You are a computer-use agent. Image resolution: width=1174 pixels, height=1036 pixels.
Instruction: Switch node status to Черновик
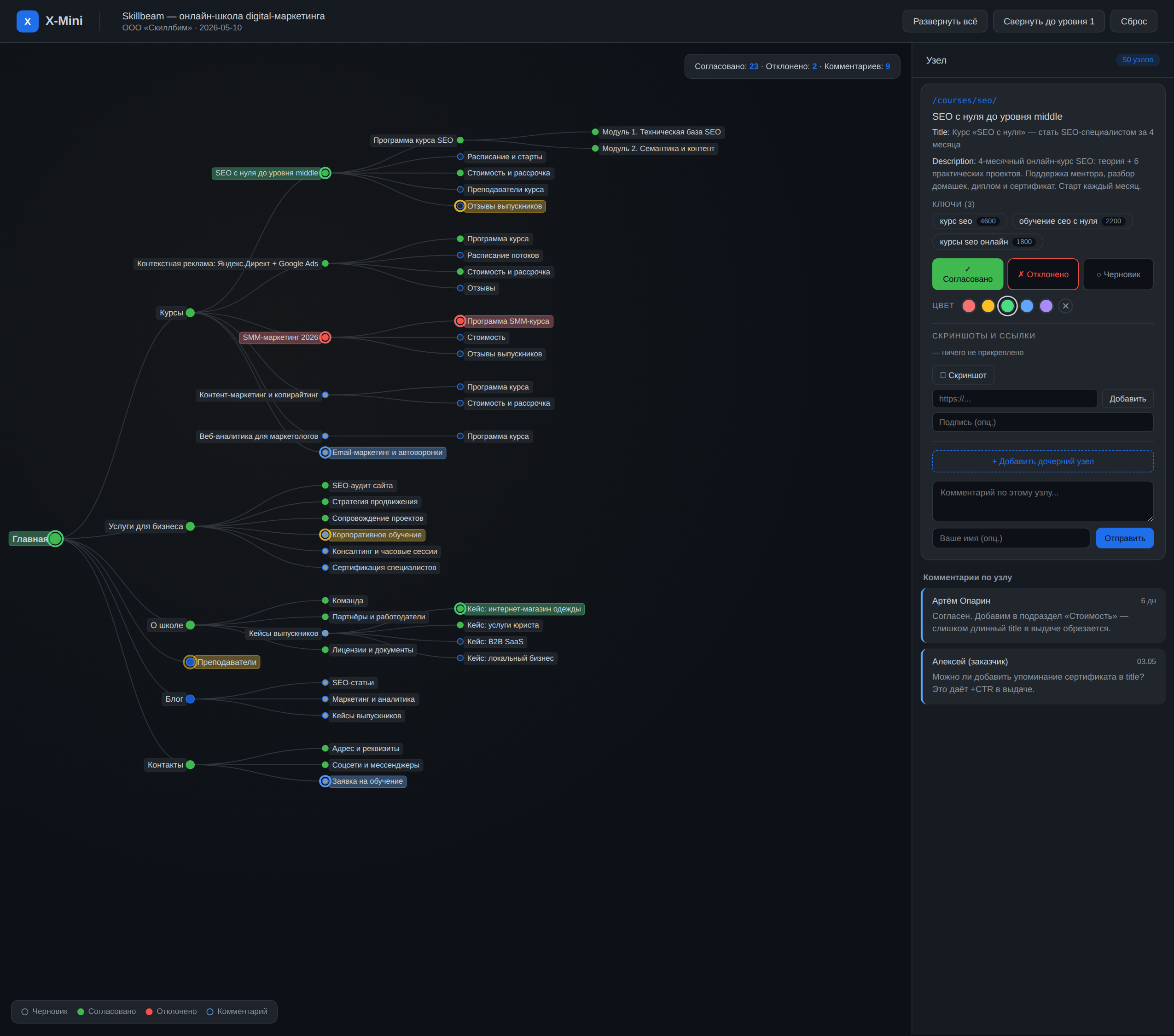1118,274
